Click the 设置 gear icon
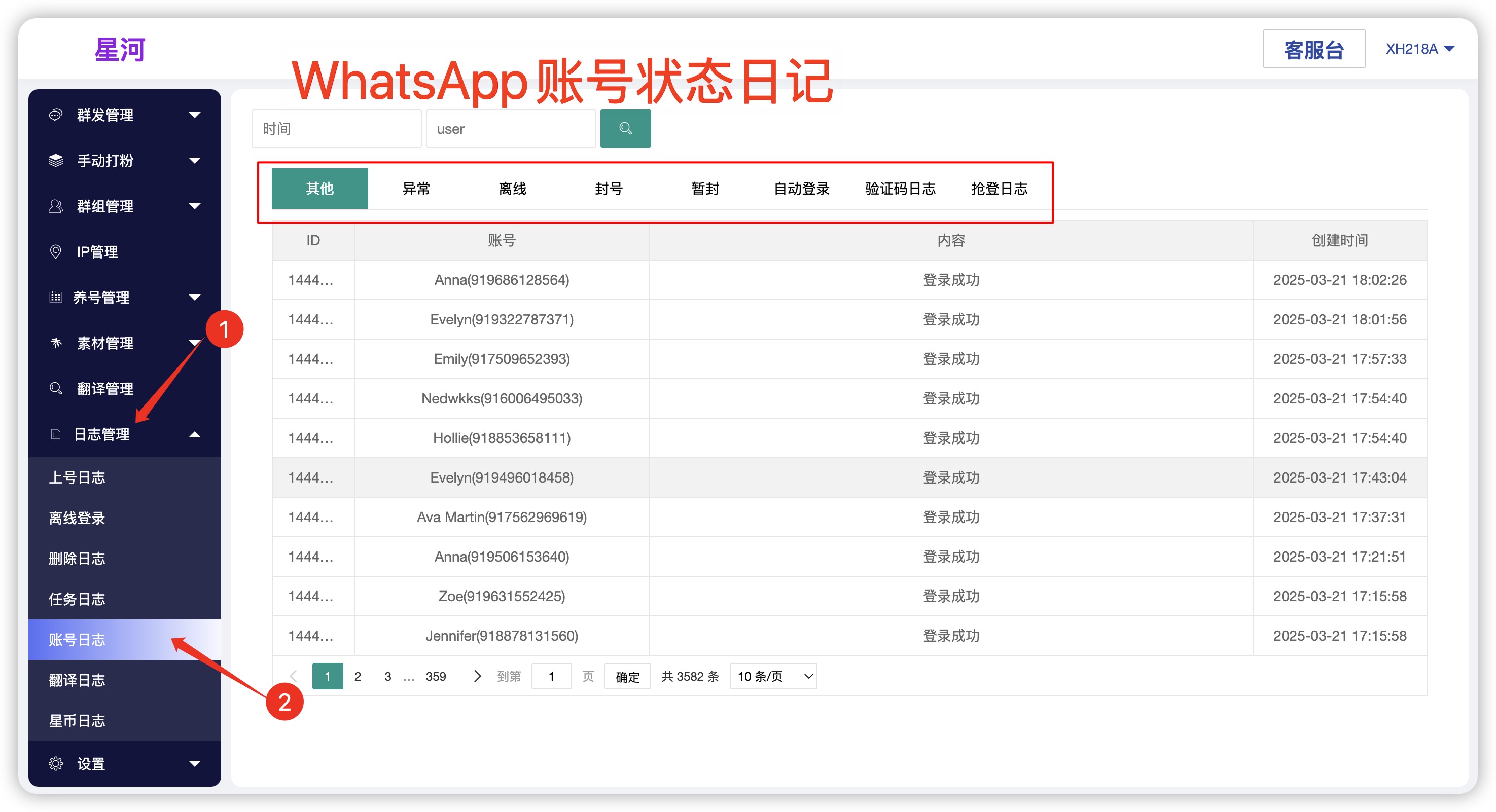The image size is (1496, 812). tap(55, 763)
